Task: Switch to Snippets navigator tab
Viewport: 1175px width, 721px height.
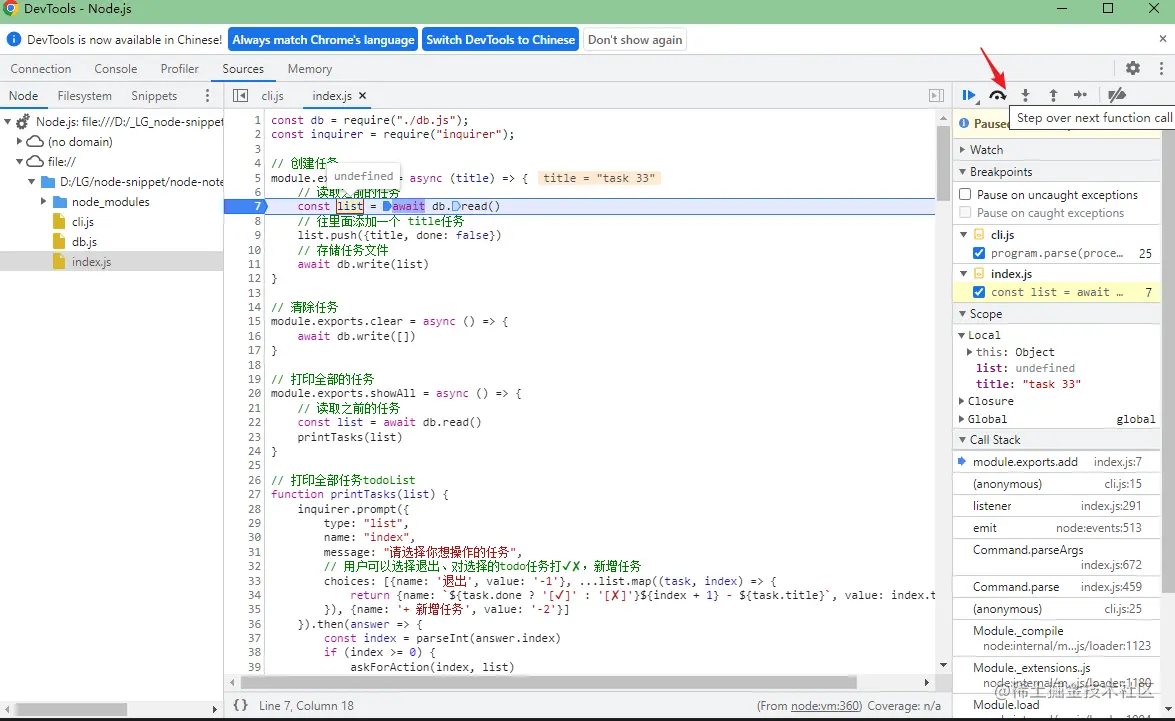Action: click(154, 95)
